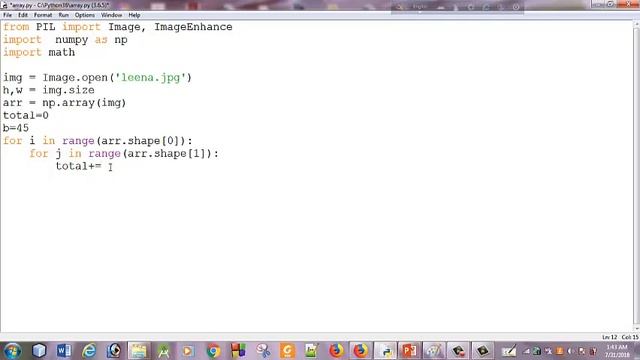Open the green Notepad++ taskbar icon
This screenshot has height=360, width=640.
pos(311,351)
